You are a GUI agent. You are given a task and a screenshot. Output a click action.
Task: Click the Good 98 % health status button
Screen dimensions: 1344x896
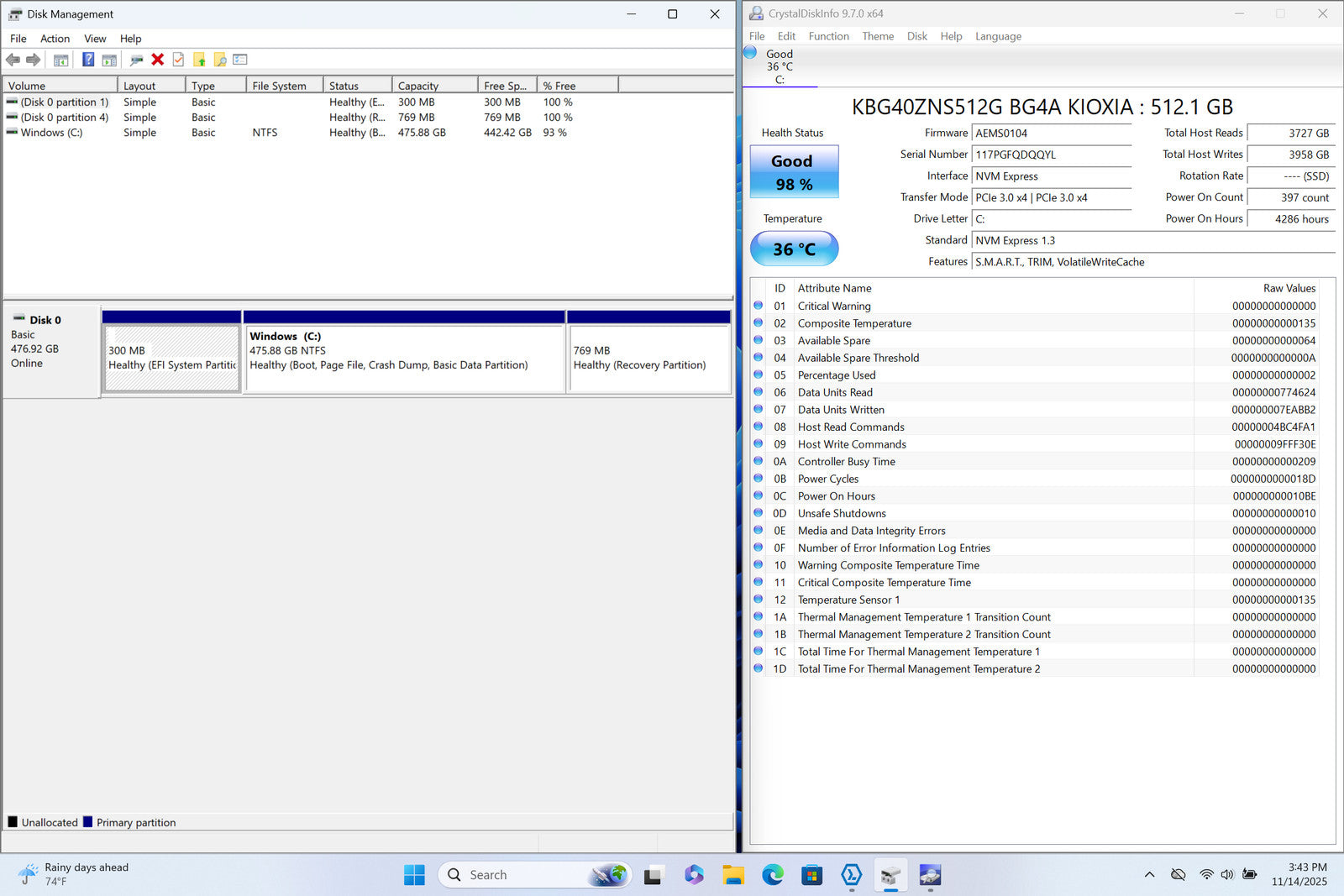pos(793,172)
